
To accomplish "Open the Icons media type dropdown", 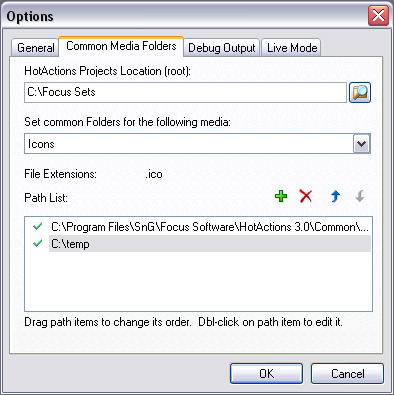I will (x=362, y=144).
